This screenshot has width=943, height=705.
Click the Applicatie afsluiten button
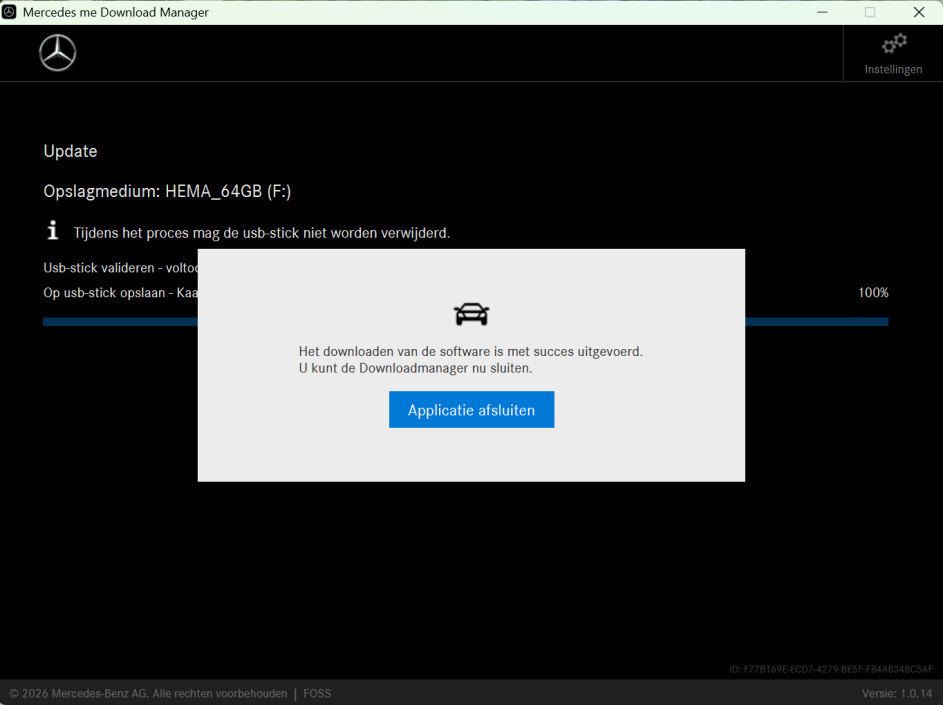[472, 410]
